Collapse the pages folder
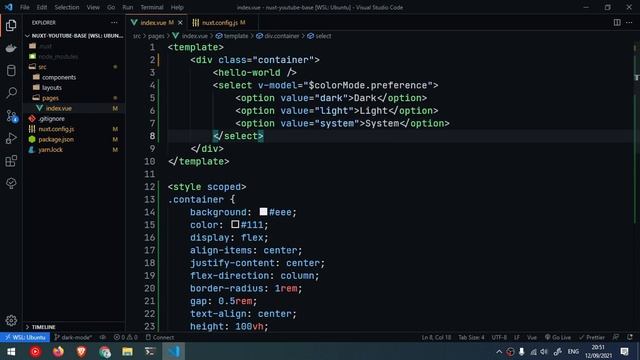 [74, 98]
